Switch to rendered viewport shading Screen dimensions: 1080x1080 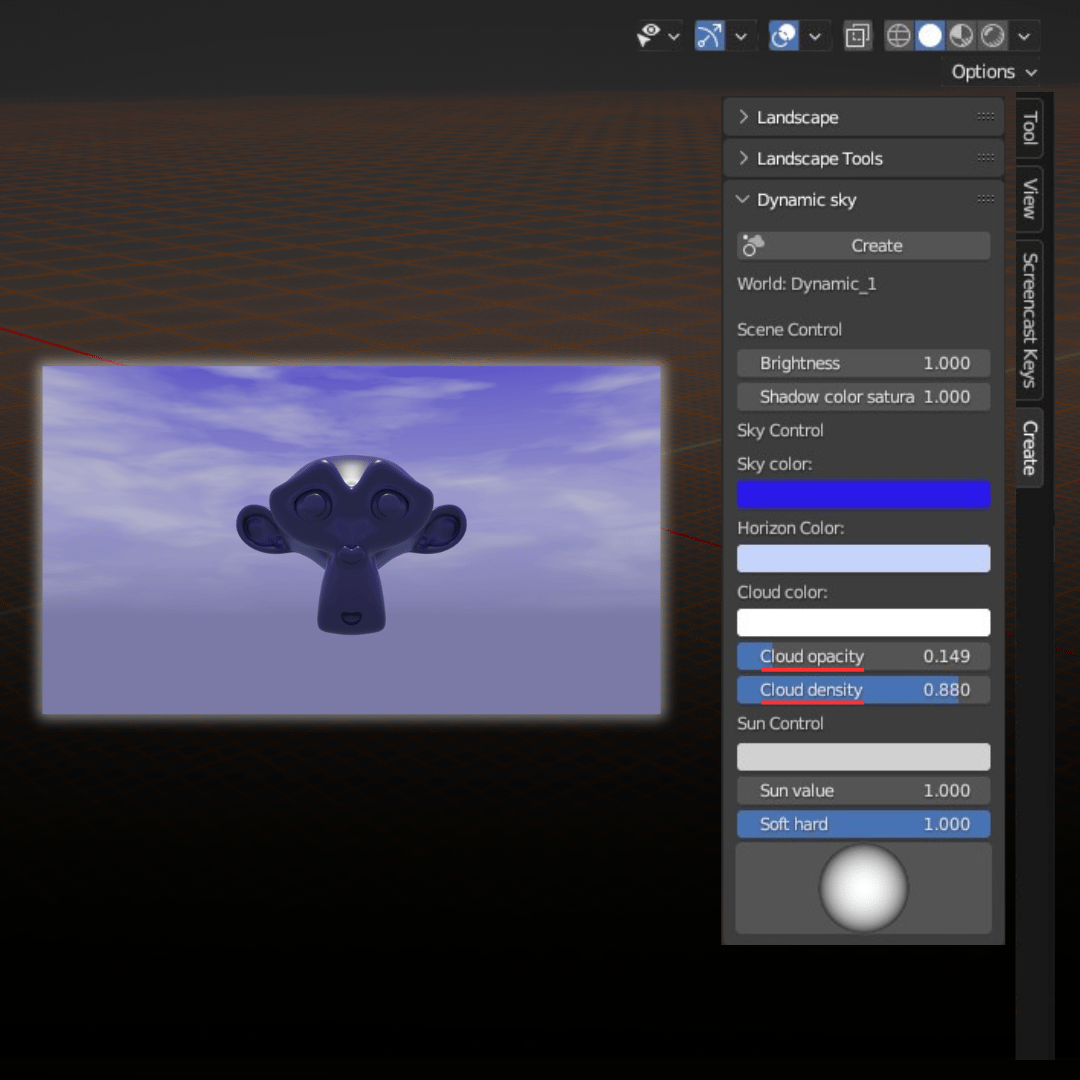[x=993, y=36]
